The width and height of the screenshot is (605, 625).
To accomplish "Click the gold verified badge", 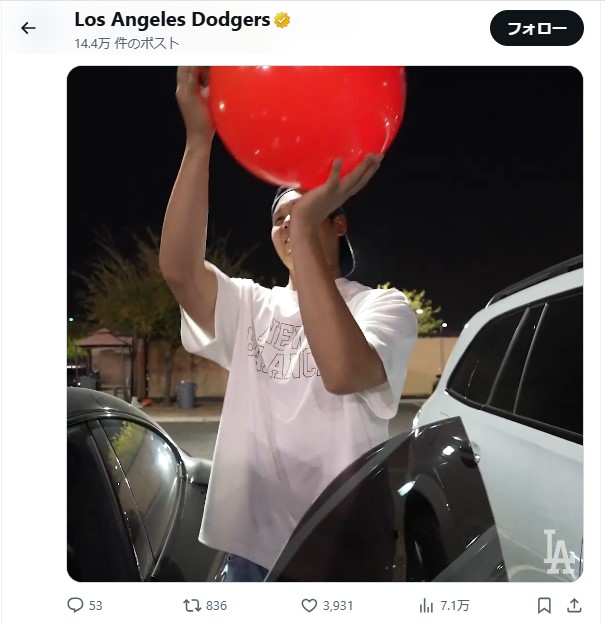I will point(282,20).
